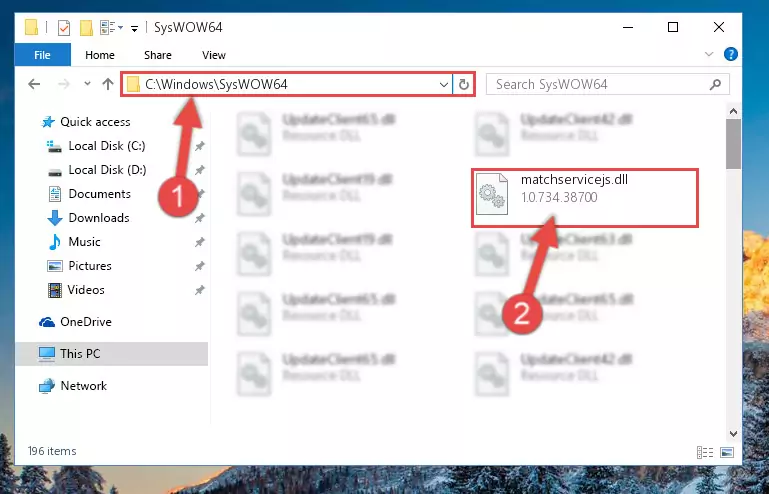This screenshot has height=494, width=769.
Task: Go up one folder level
Action: coord(108,84)
